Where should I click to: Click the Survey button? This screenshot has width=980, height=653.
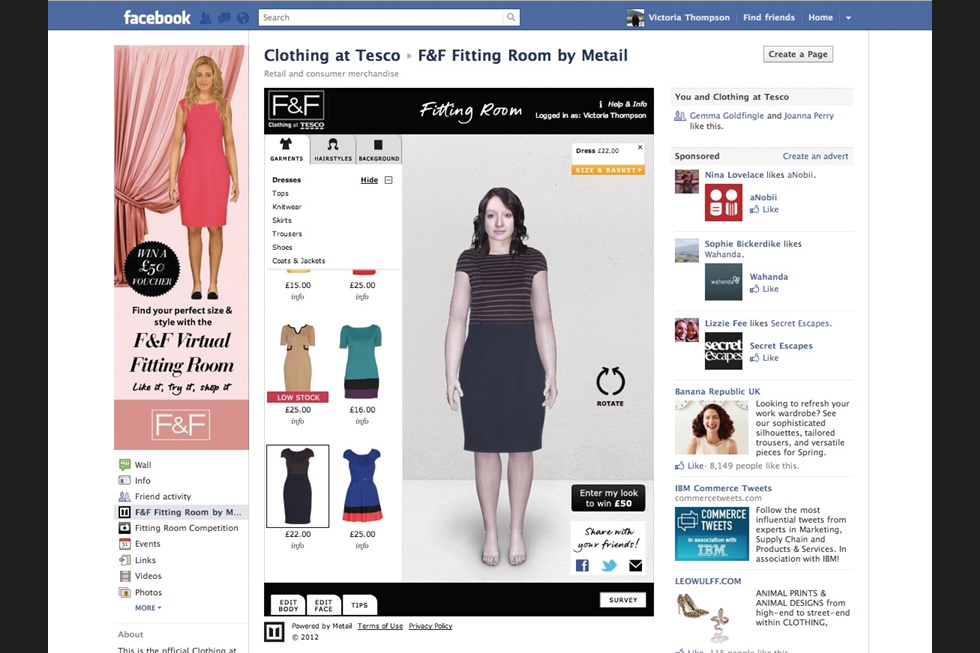[x=623, y=600]
